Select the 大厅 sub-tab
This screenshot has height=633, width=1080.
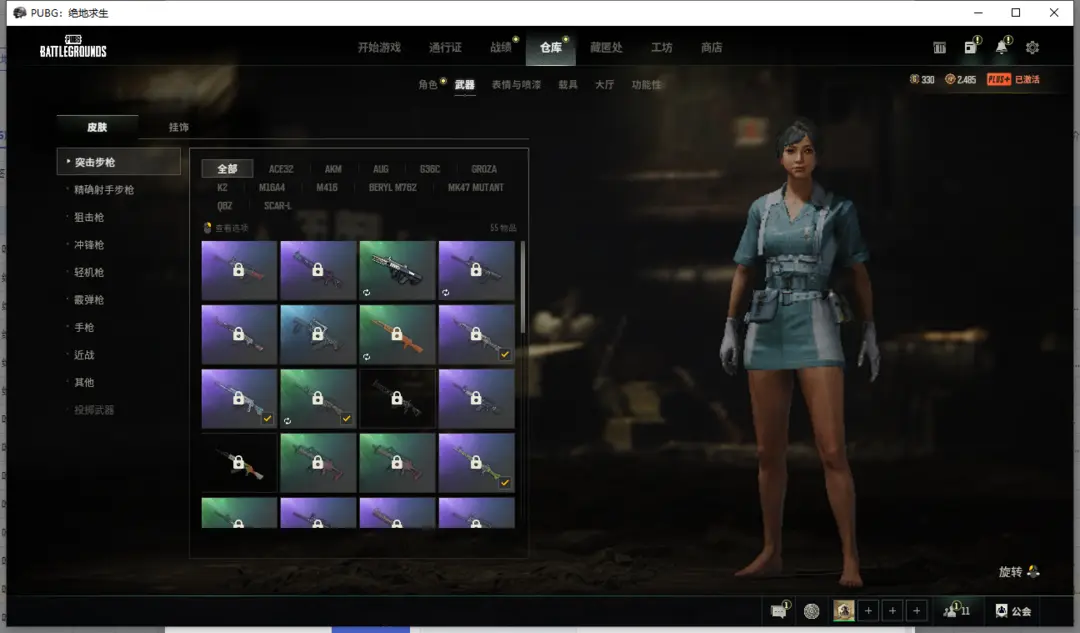[604, 85]
